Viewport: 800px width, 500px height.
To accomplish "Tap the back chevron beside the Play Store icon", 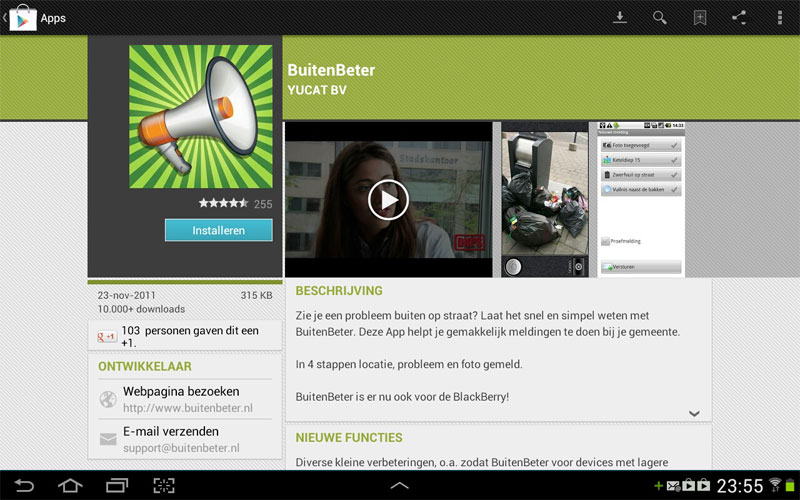I will pos(5,18).
